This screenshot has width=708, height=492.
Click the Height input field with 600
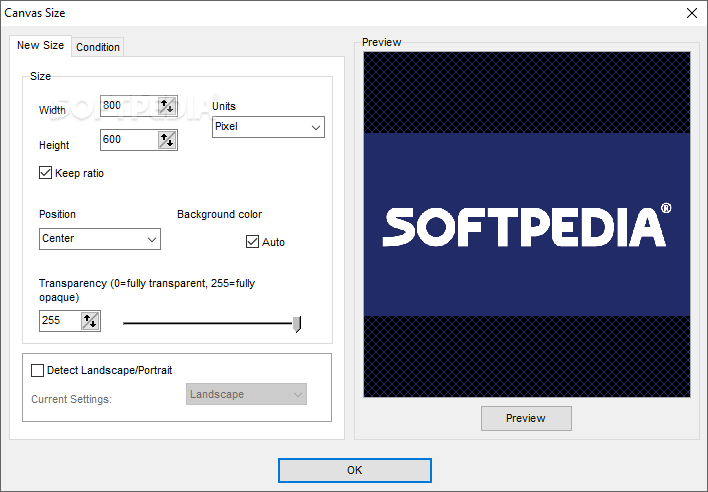(x=129, y=140)
